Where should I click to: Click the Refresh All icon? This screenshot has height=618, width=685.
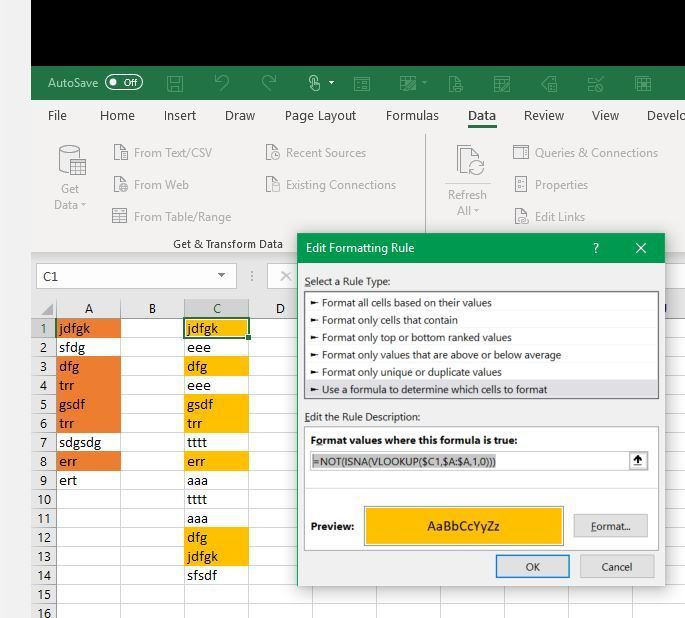pyautogui.click(x=470, y=161)
